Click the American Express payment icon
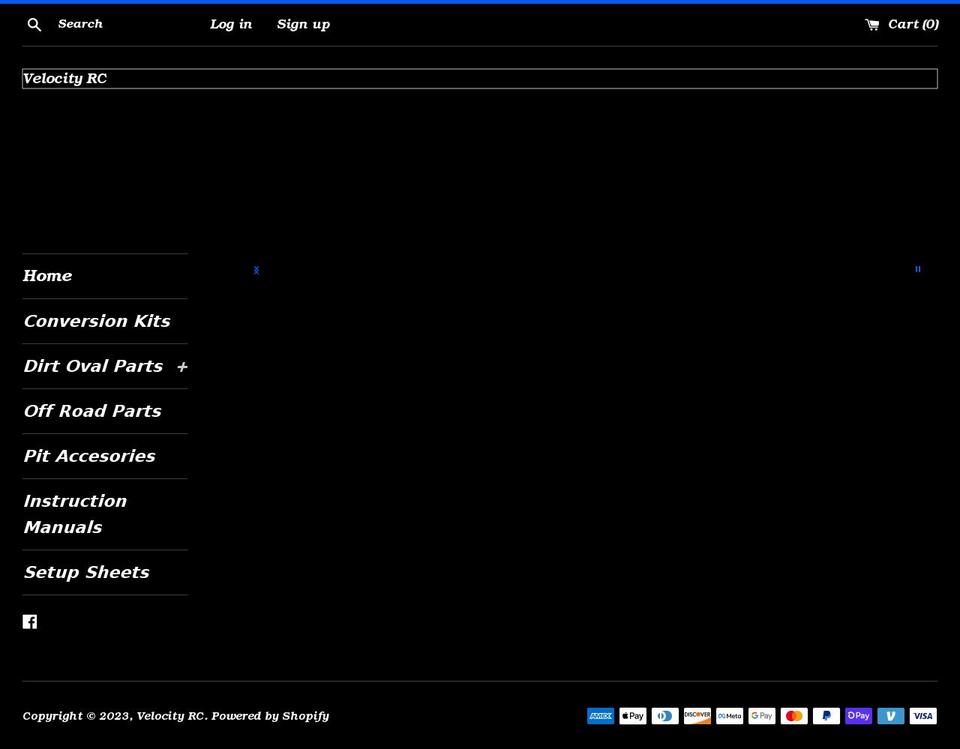The image size is (960, 749). (601, 716)
